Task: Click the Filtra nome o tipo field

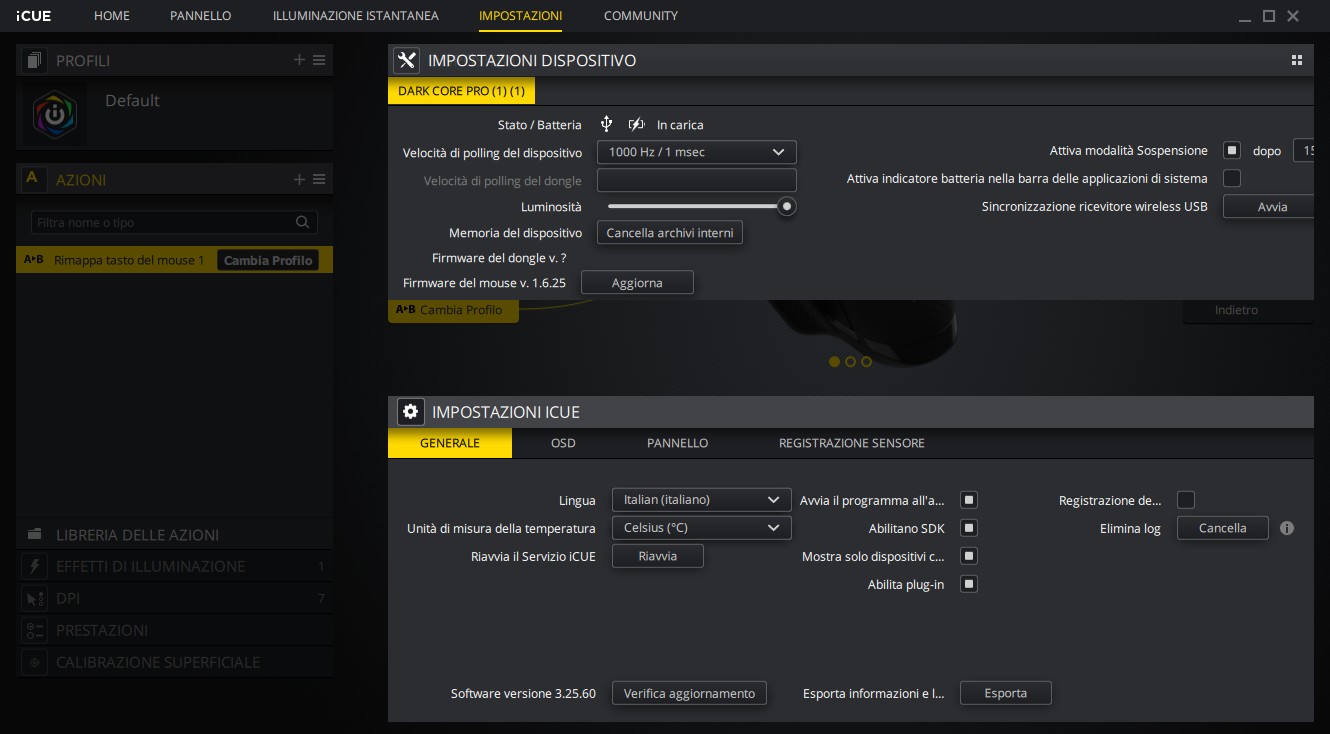Action: [x=174, y=222]
